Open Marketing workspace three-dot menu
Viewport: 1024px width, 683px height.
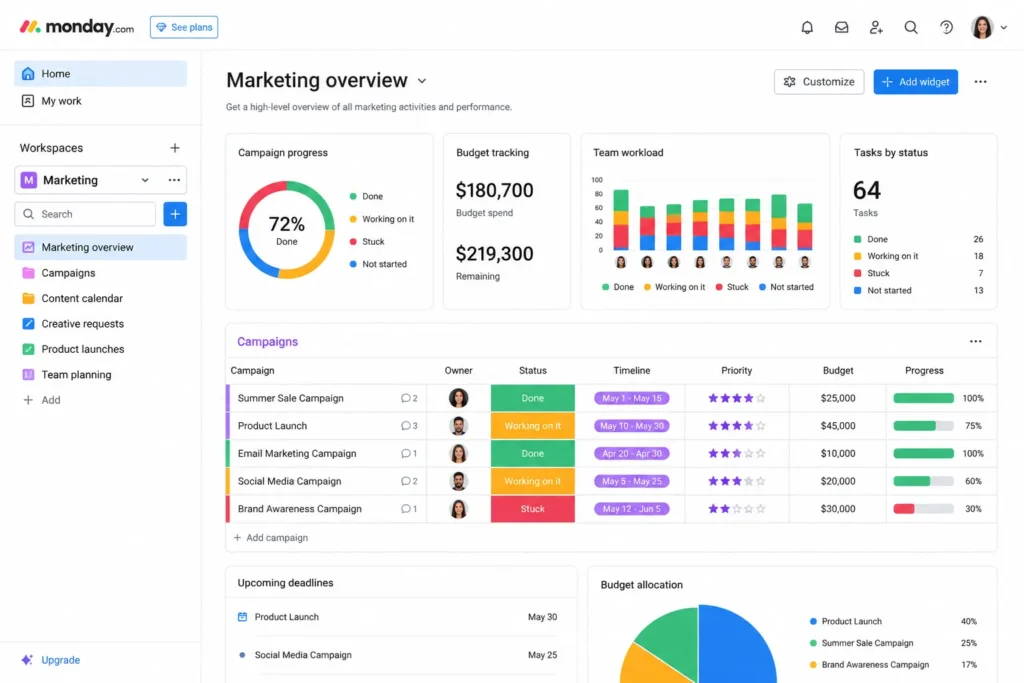174,180
